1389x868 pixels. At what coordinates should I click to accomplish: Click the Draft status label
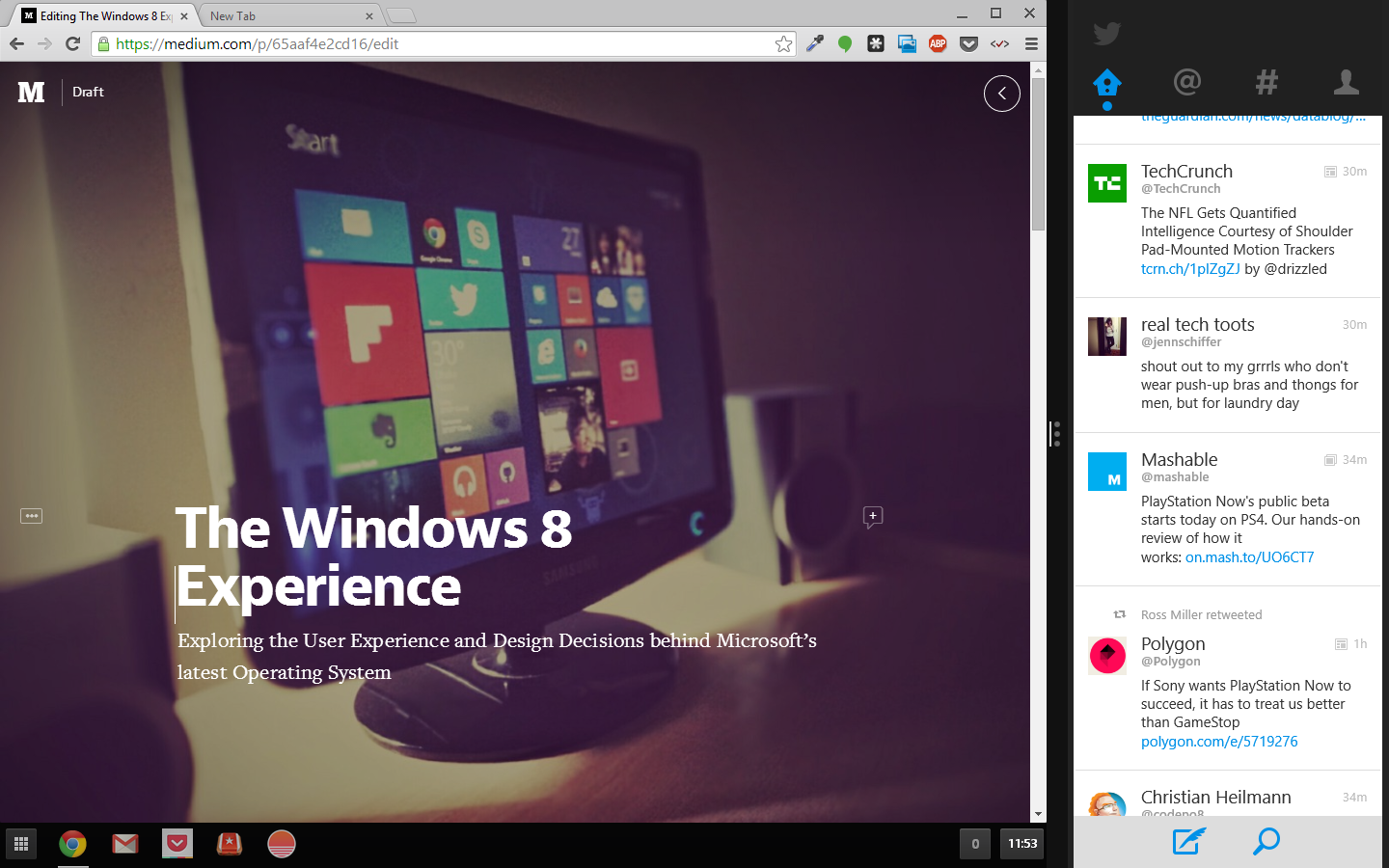coord(88,92)
